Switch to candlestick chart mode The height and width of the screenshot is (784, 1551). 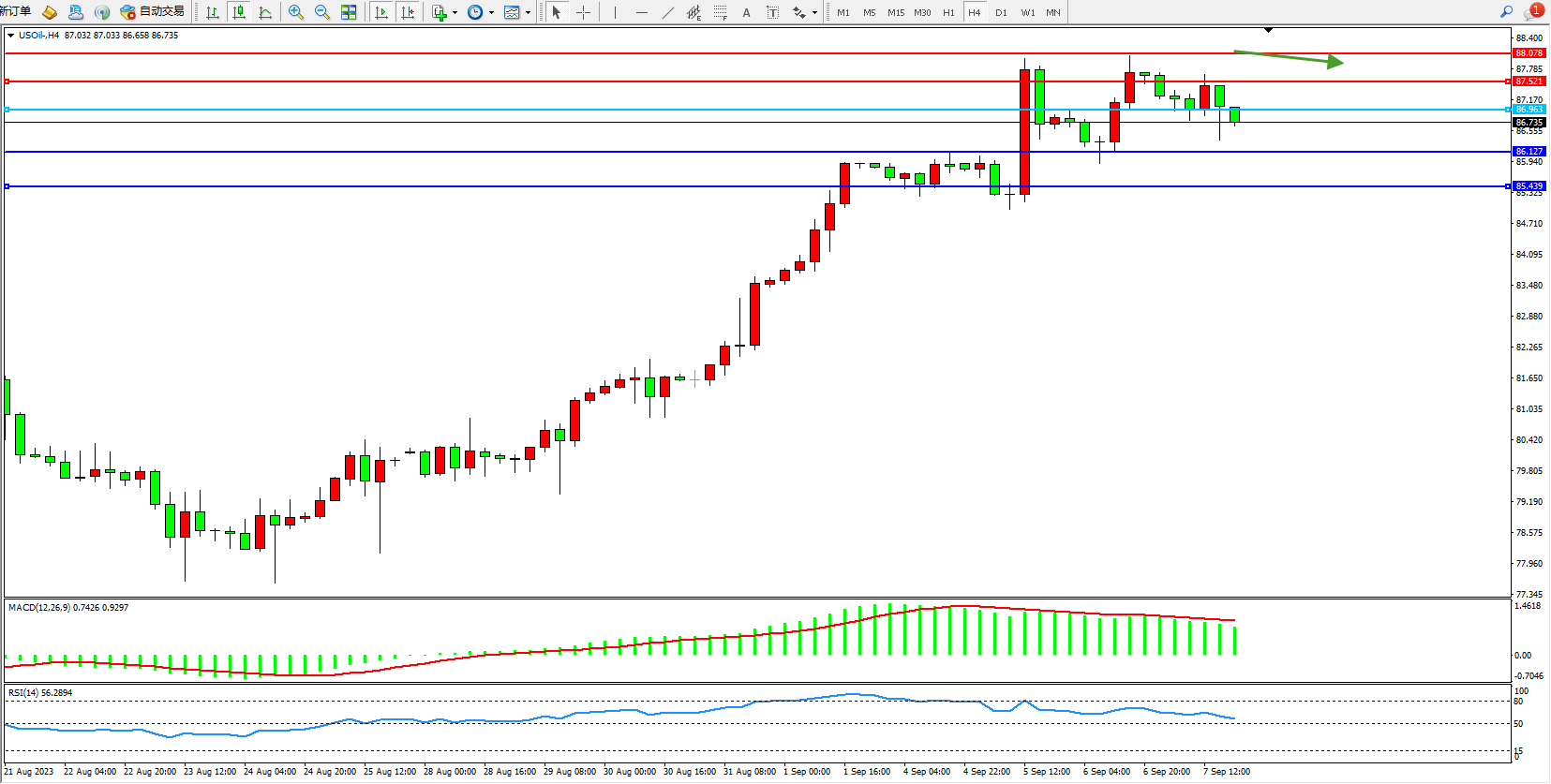pos(239,12)
